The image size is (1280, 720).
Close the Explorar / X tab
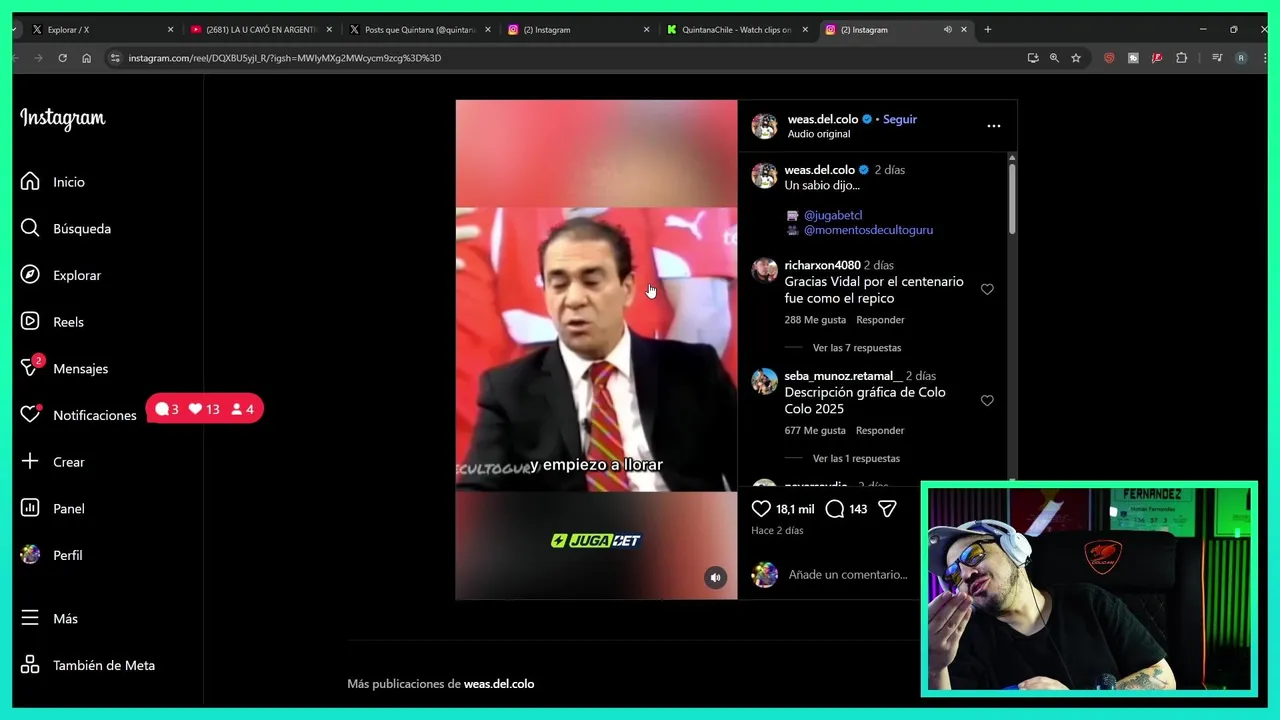170,30
